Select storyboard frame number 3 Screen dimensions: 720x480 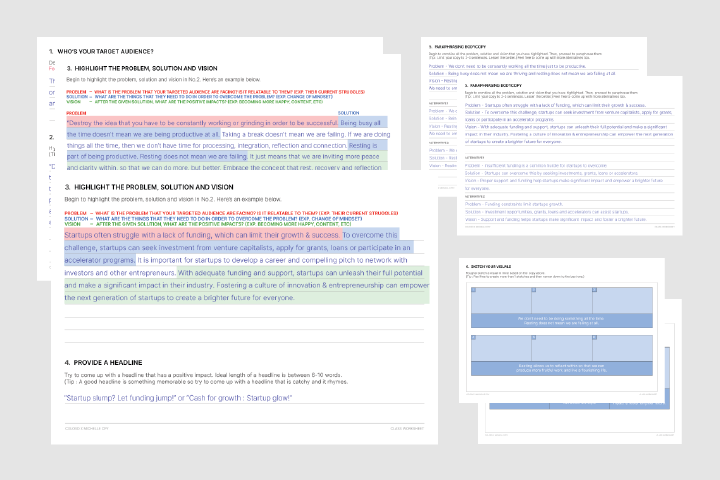pos(623,300)
